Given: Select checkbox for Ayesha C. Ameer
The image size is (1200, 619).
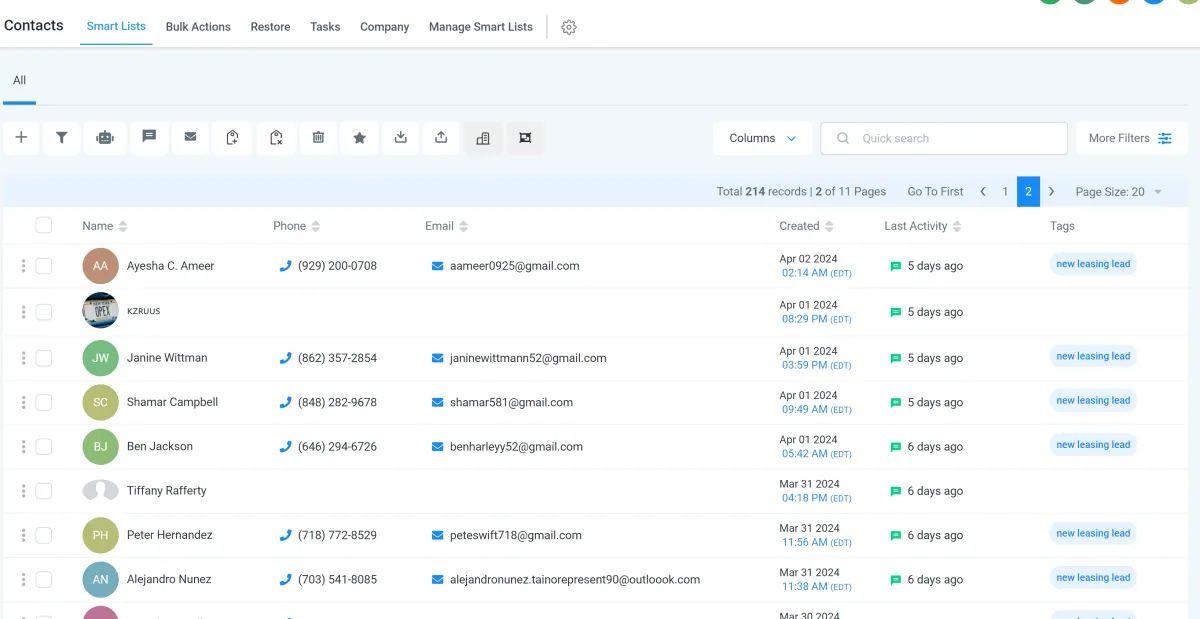Looking at the screenshot, I should pos(44,266).
